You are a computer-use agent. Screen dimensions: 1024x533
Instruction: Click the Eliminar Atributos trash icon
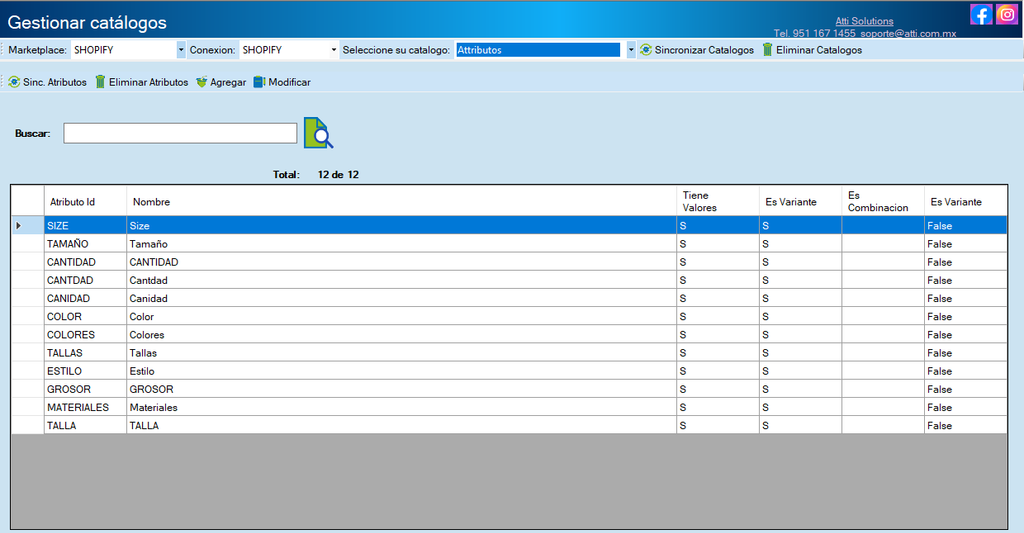[100, 82]
